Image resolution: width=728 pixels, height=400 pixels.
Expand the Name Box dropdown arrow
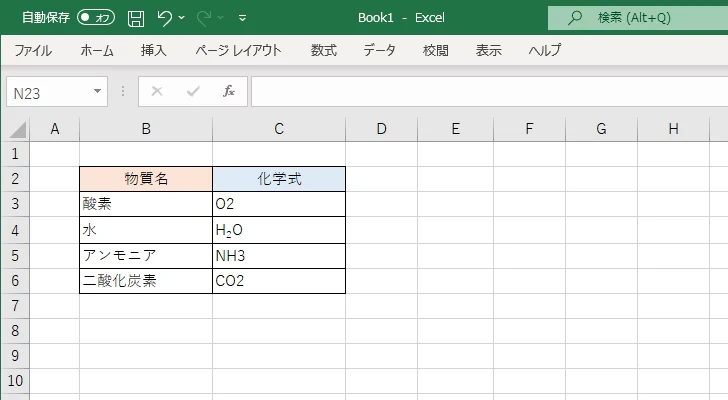[x=98, y=91]
